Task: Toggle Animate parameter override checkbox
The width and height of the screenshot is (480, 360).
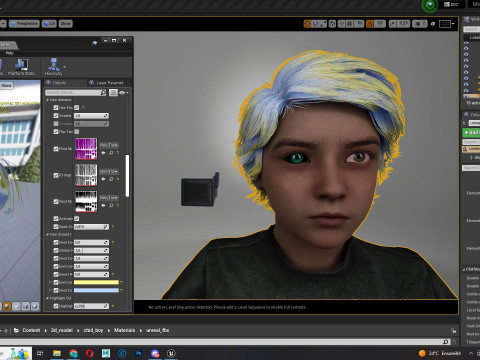Action: (x=56, y=219)
